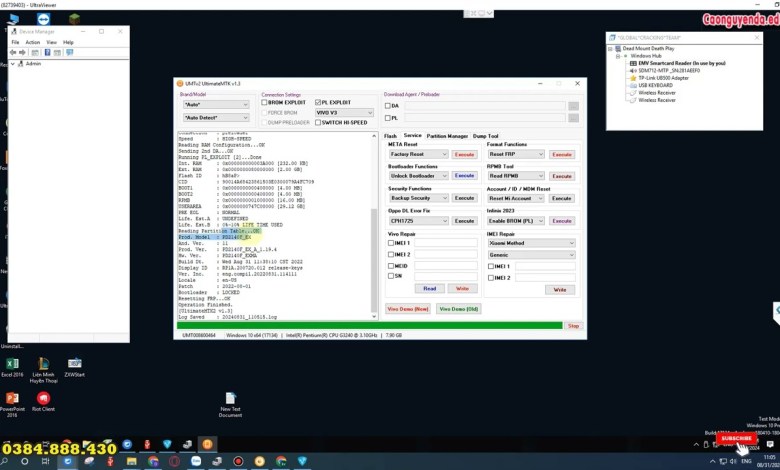Open the Factory Reset dropdown under META Reset
This screenshot has height=470, width=780.
[418, 155]
